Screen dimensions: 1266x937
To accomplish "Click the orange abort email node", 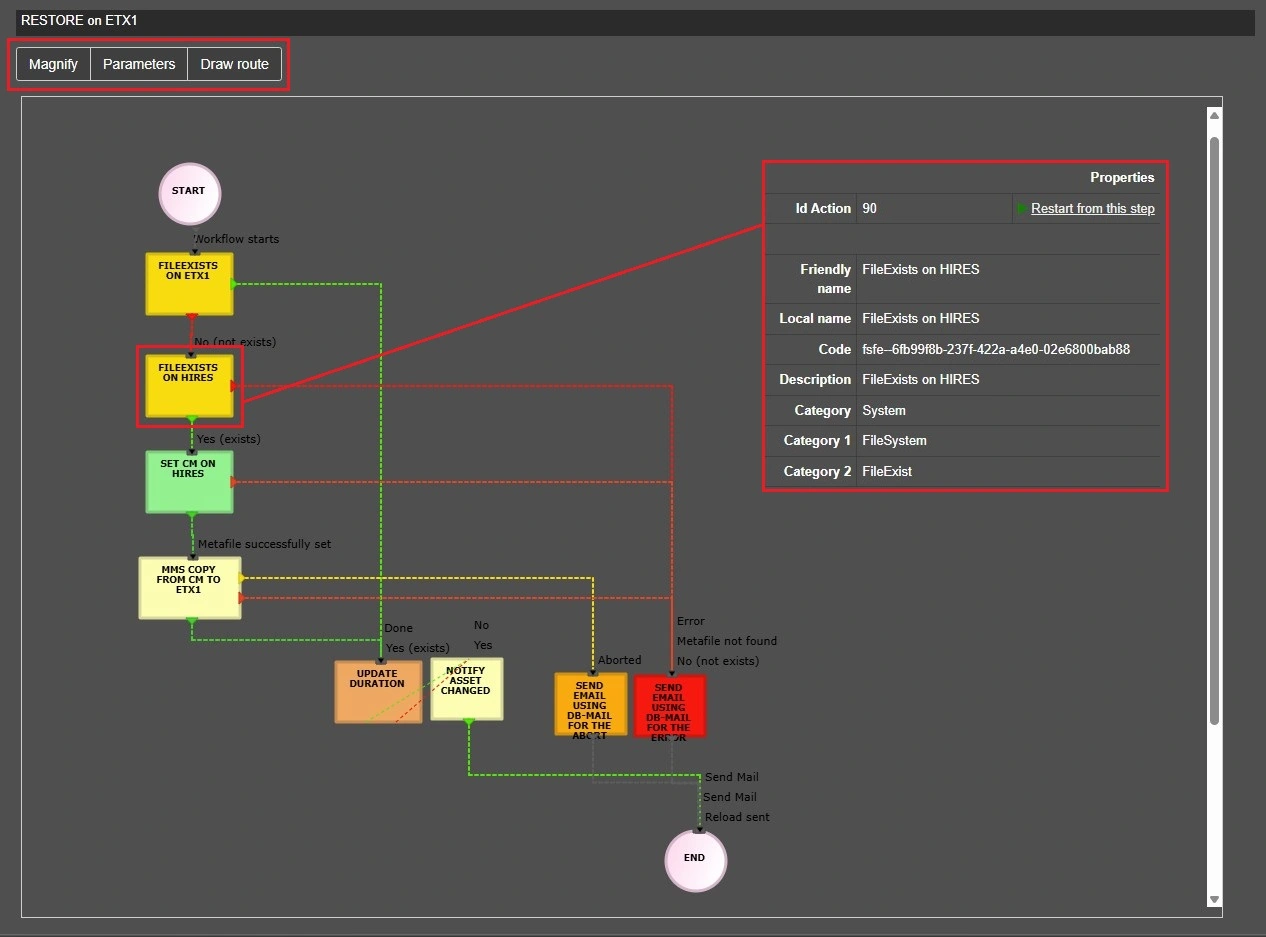I will click(590, 705).
